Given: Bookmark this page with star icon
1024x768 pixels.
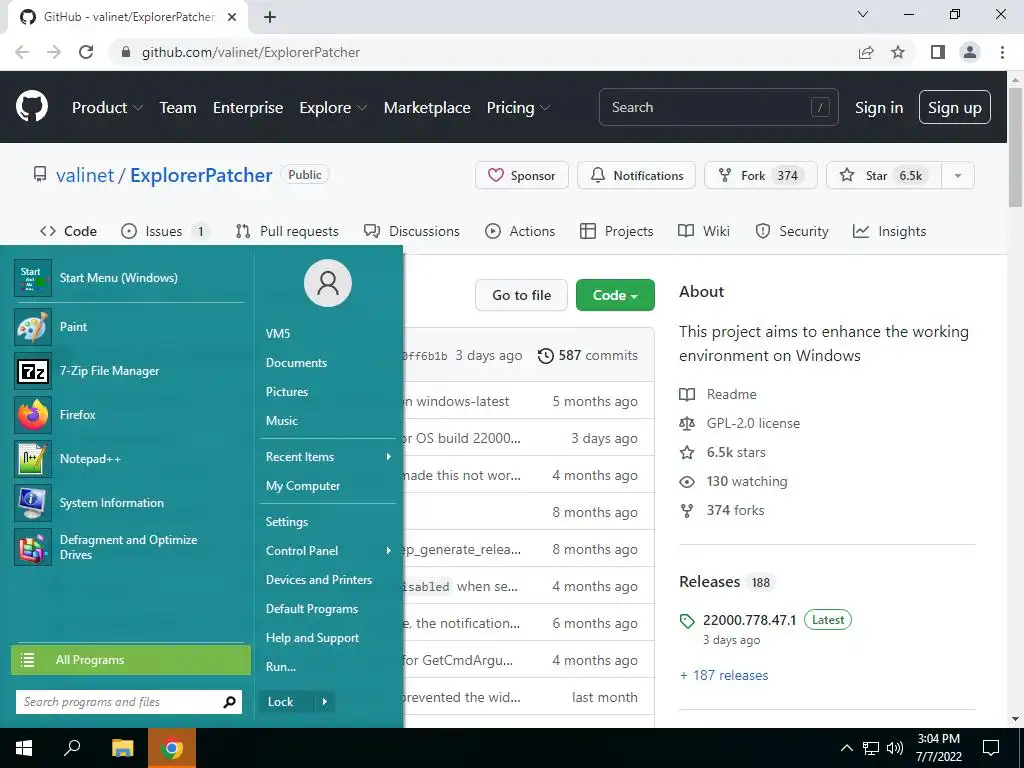Looking at the screenshot, I should click(x=898, y=52).
